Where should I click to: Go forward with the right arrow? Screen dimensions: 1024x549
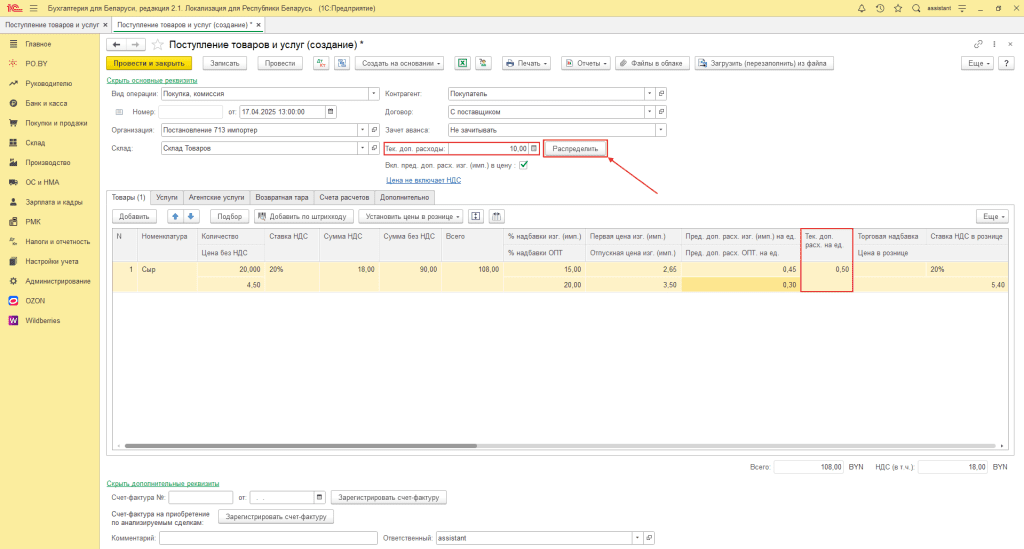coord(135,44)
